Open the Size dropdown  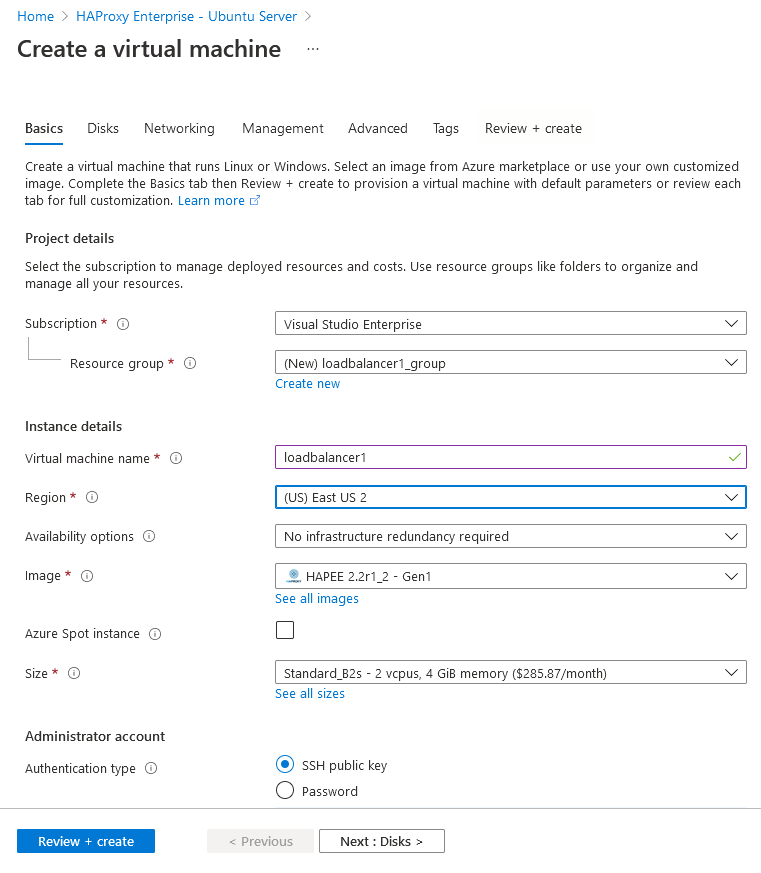(x=510, y=672)
